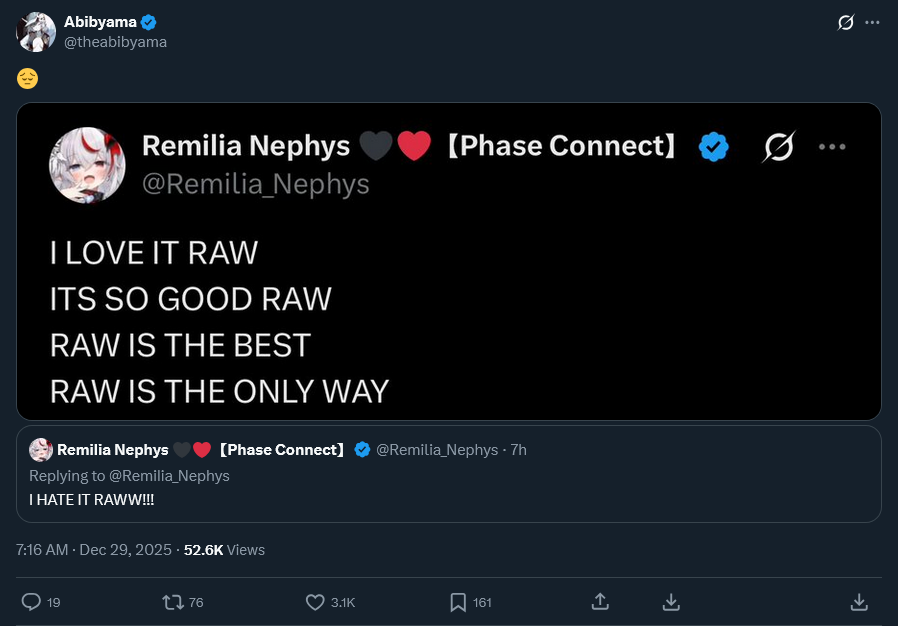Image resolution: width=898 pixels, height=626 pixels.
Task: View the 52.6K Views analytics
Action: (x=224, y=550)
